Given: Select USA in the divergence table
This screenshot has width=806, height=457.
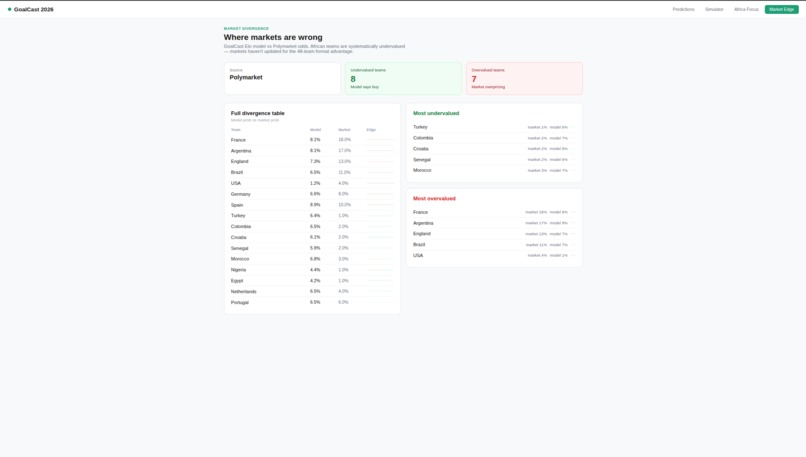Looking at the screenshot, I should point(312,183).
